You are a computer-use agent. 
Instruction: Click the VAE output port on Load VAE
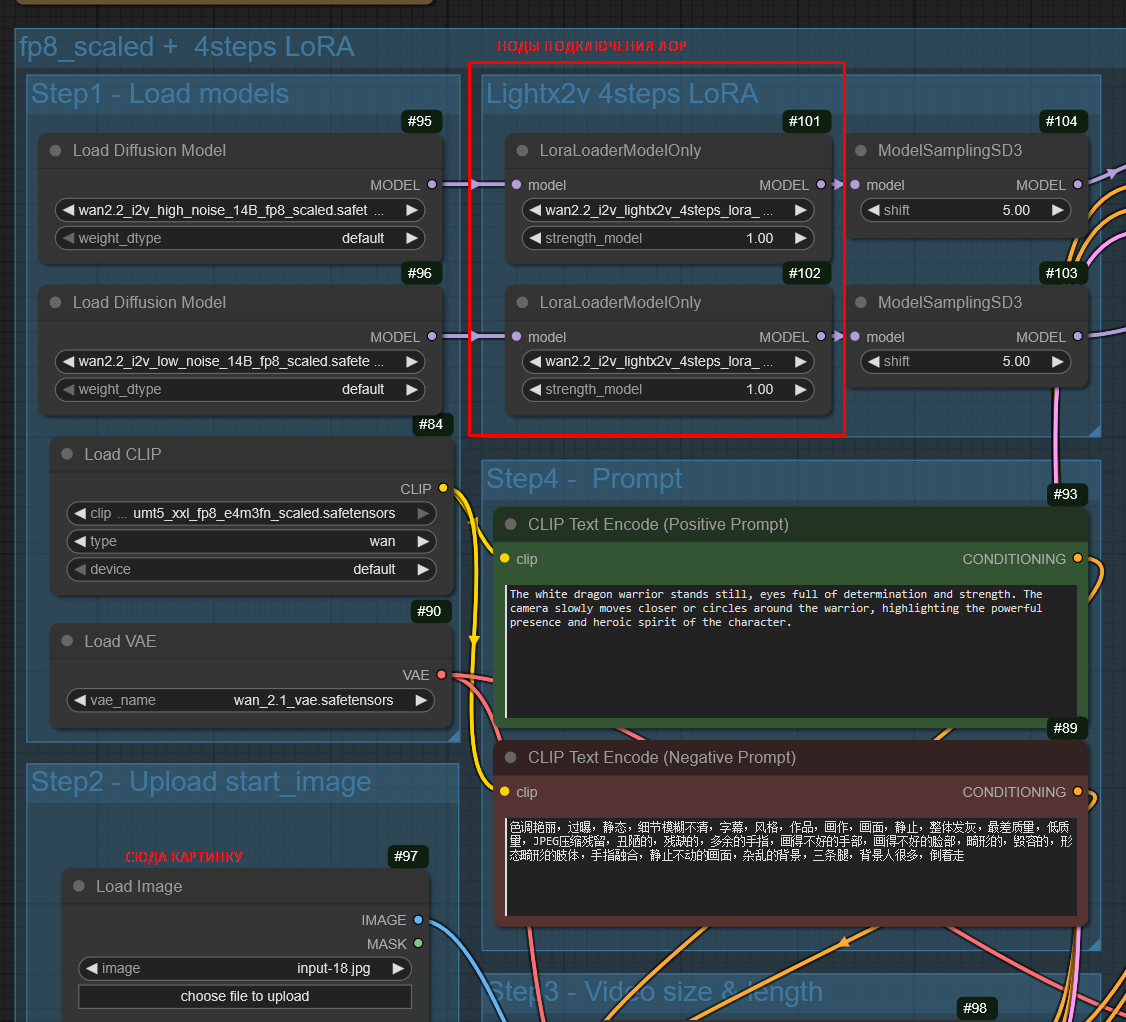click(442, 675)
